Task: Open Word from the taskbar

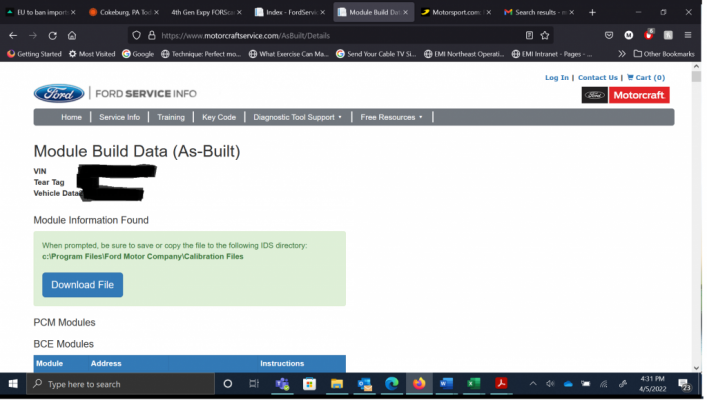Action: (446, 384)
